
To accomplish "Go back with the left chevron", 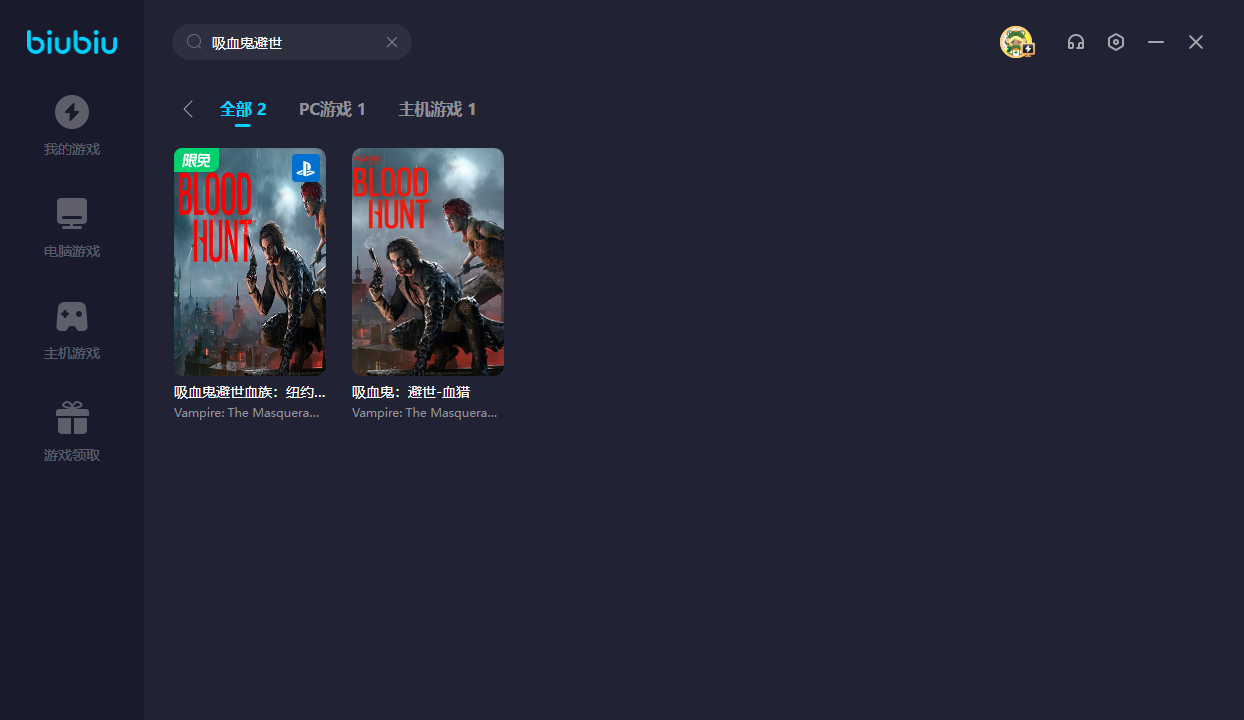I will (188, 109).
